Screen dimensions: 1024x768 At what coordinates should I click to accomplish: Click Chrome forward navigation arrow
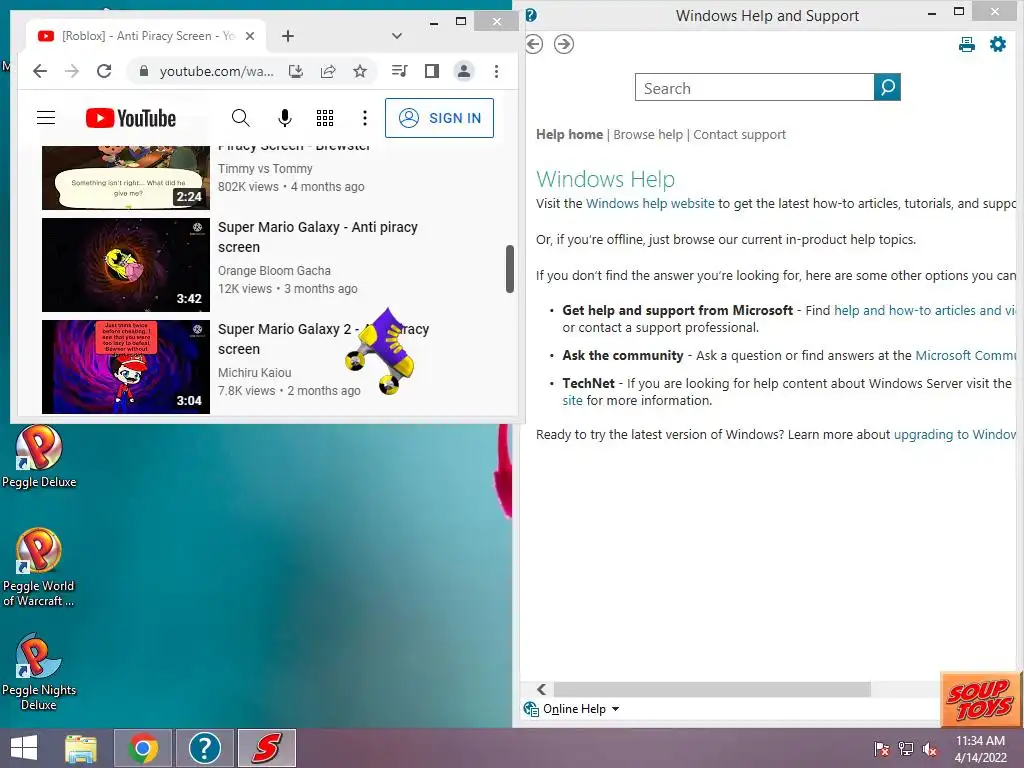tap(72, 71)
